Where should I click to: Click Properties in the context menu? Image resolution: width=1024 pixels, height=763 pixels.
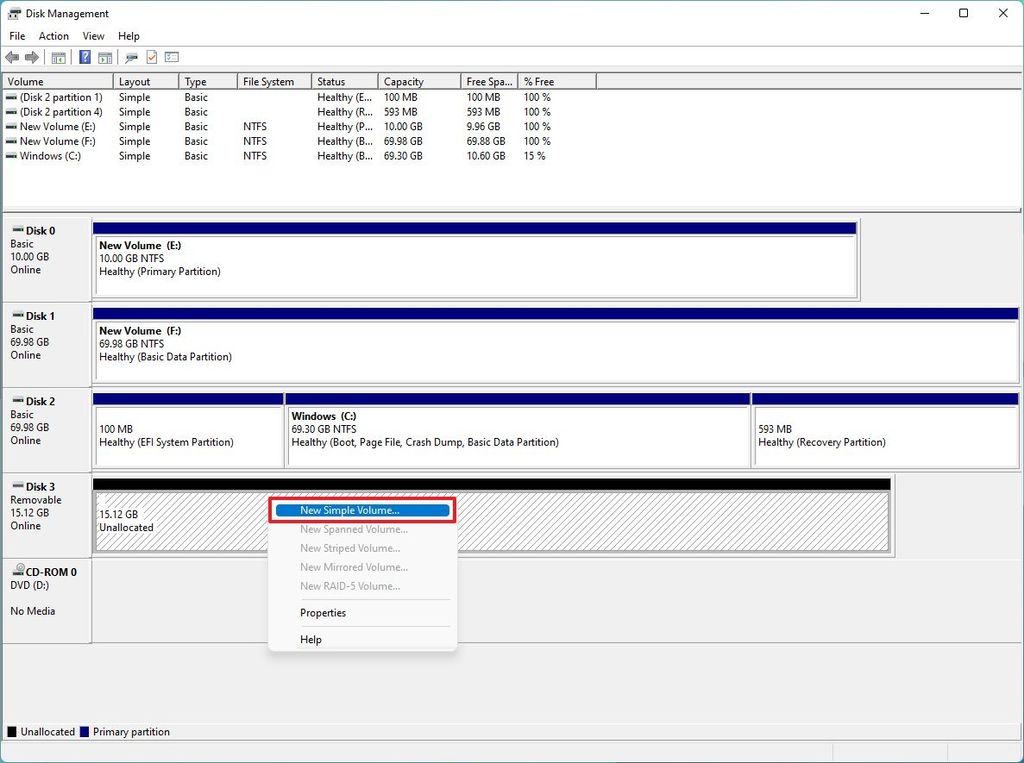[322, 612]
